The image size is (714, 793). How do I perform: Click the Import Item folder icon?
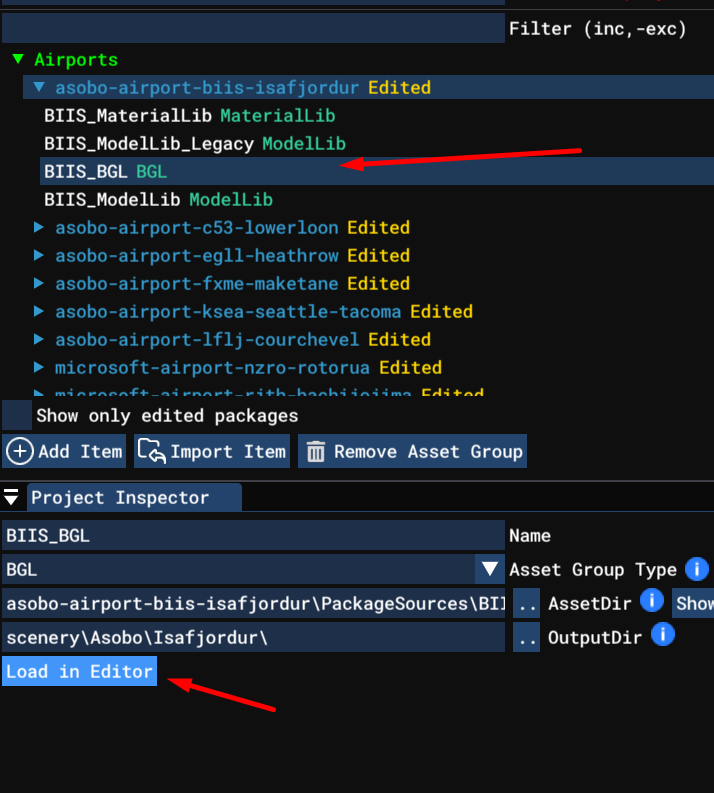click(x=151, y=452)
